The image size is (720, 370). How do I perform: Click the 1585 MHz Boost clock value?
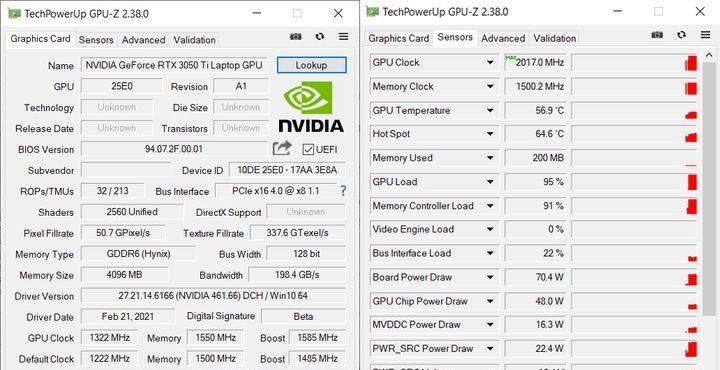317,337
